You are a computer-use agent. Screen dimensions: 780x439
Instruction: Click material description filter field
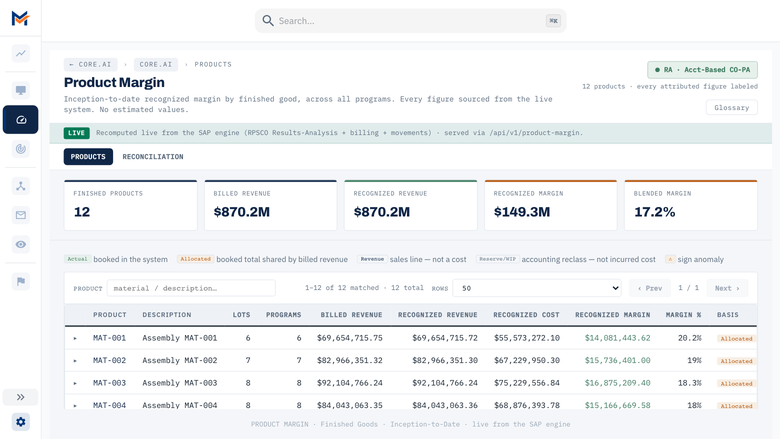coord(191,288)
